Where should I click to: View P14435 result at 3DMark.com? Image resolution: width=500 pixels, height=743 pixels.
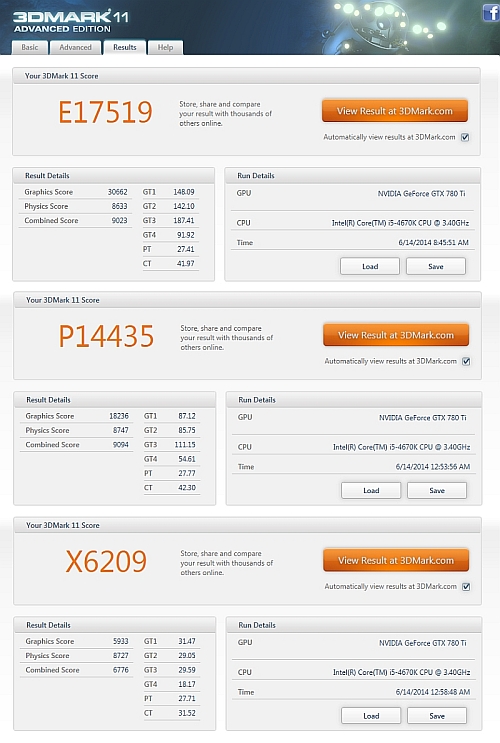click(396, 335)
